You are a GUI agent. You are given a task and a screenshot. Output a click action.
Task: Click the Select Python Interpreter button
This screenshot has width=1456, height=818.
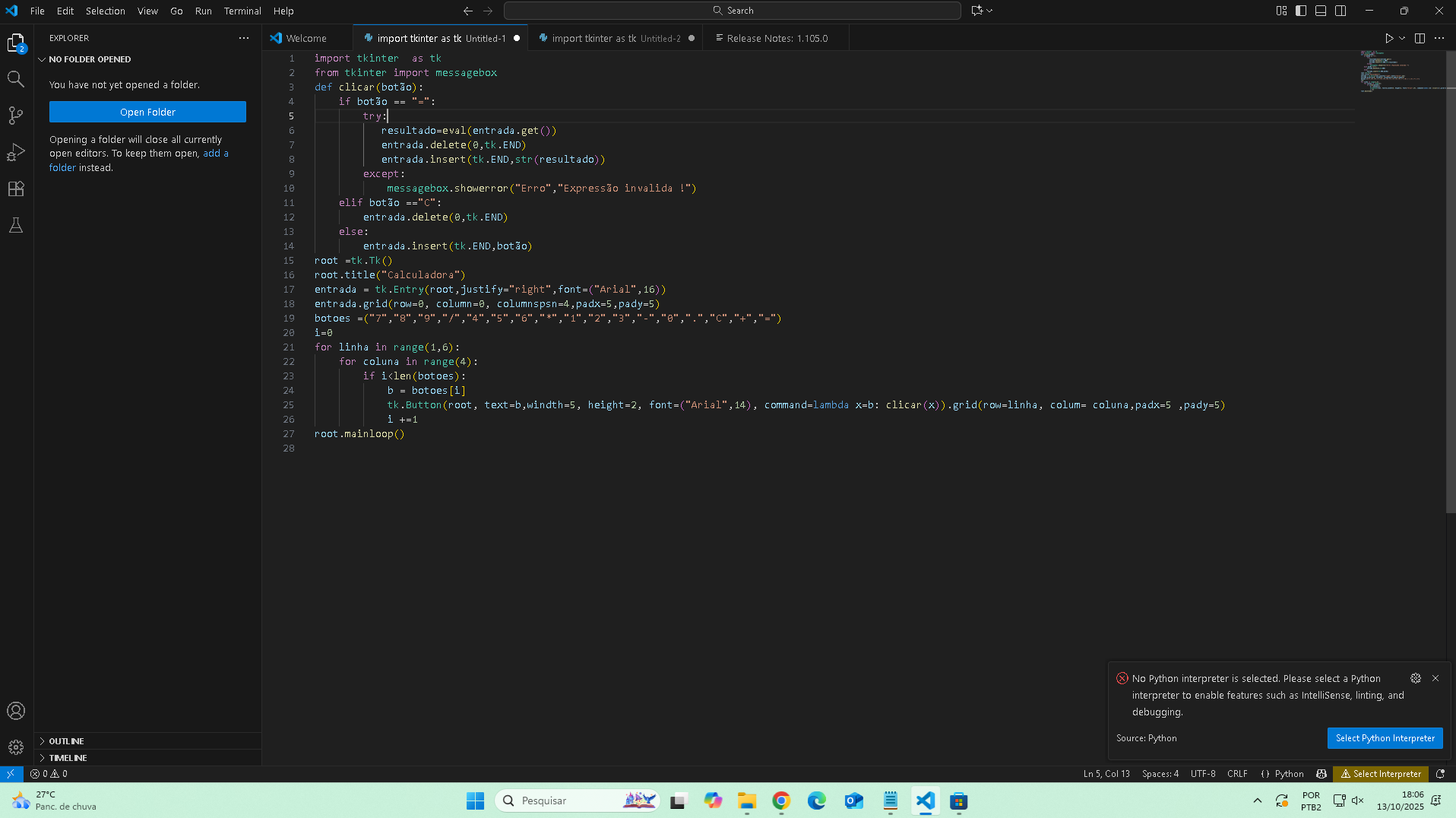coord(1385,738)
